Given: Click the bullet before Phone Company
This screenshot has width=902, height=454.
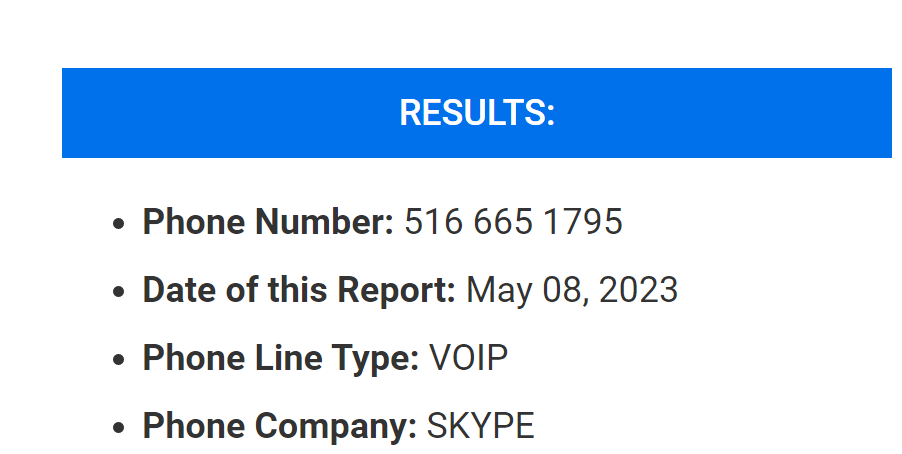Looking at the screenshot, I should (119, 428).
